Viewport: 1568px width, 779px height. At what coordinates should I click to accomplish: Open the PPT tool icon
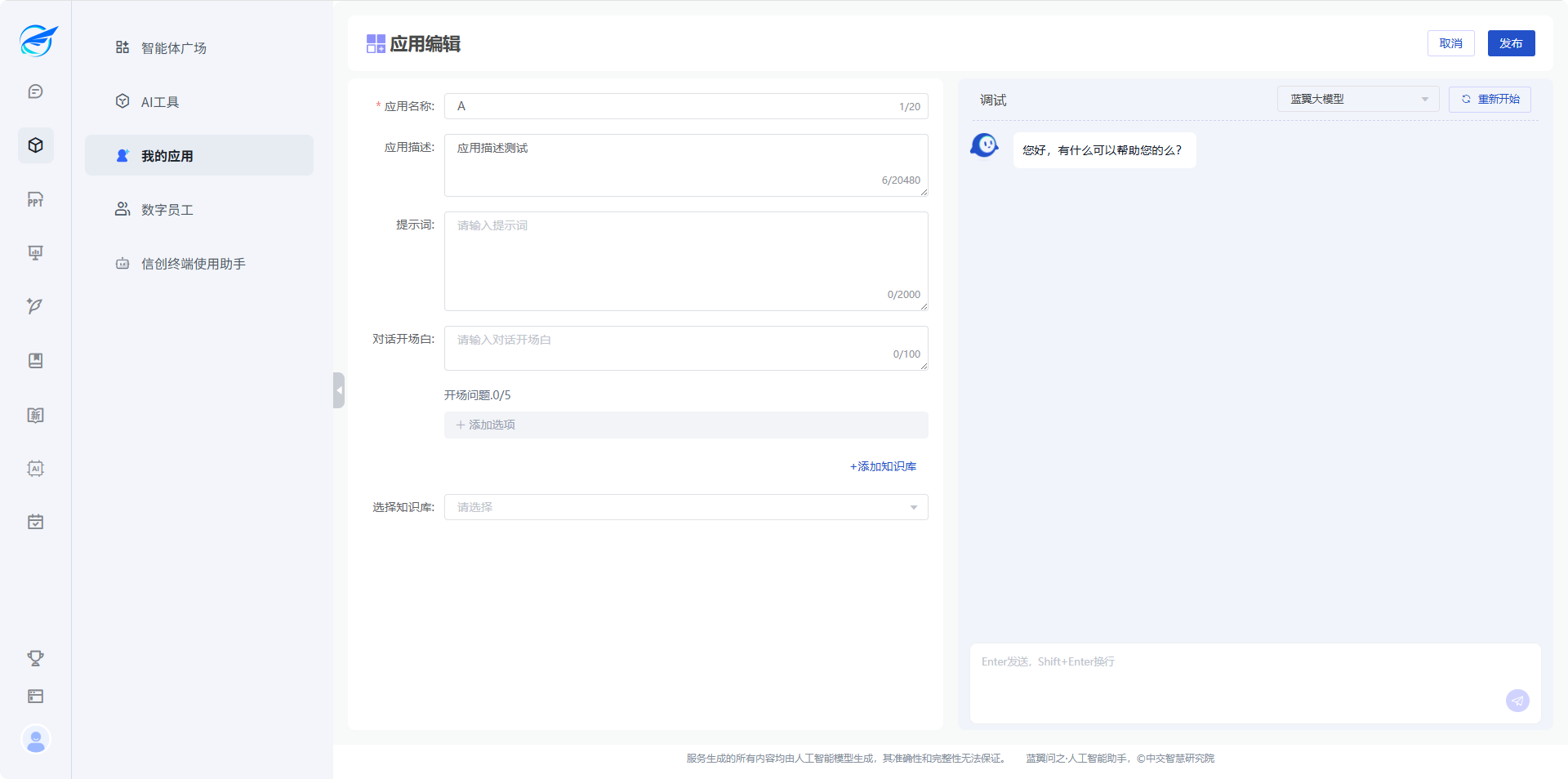coord(35,199)
